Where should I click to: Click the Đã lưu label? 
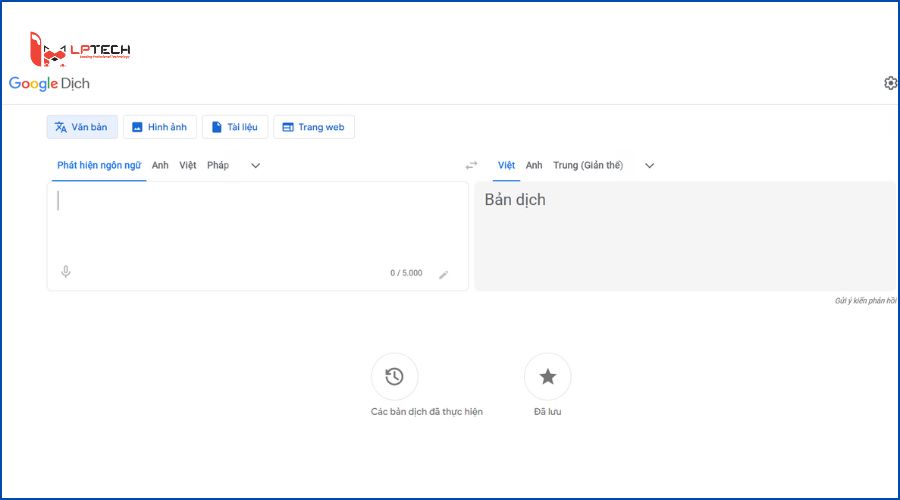tap(548, 412)
